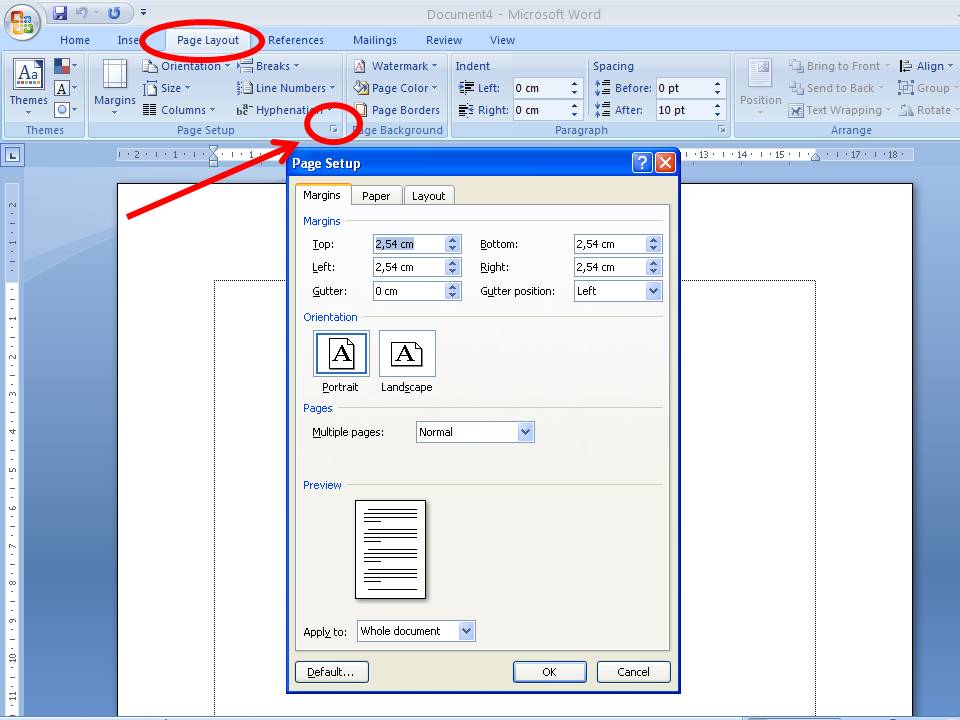This screenshot has height=720, width=960.
Task: Open Size ribbon dropdown
Action: [167, 88]
